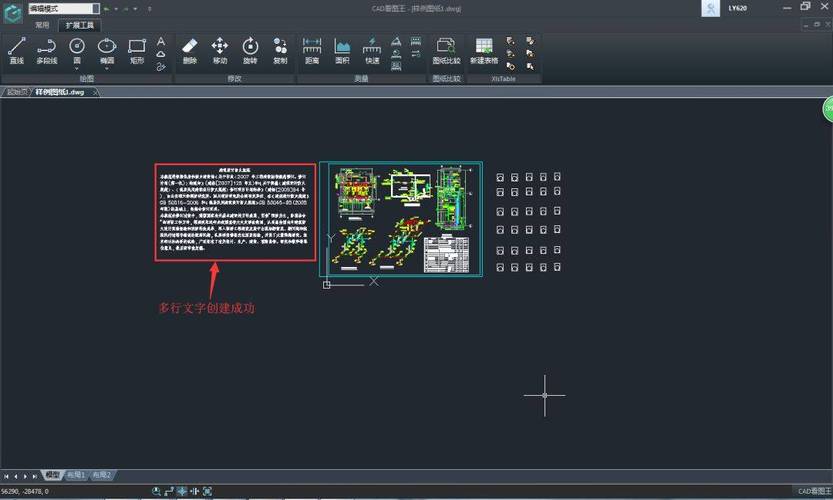Switch to the 常用 ribbon tab
833x500 pixels.
(41, 24)
